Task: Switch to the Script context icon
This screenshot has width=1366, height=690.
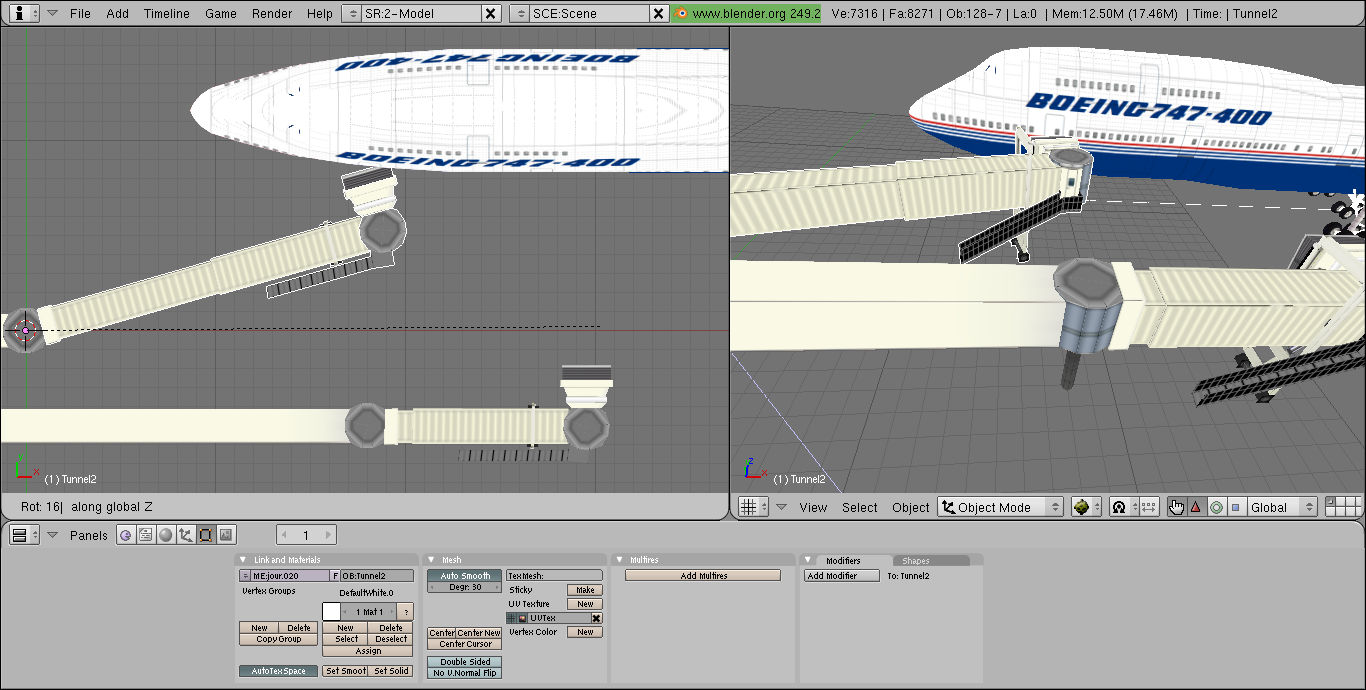Action: pyautogui.click(x=146, y=535)
